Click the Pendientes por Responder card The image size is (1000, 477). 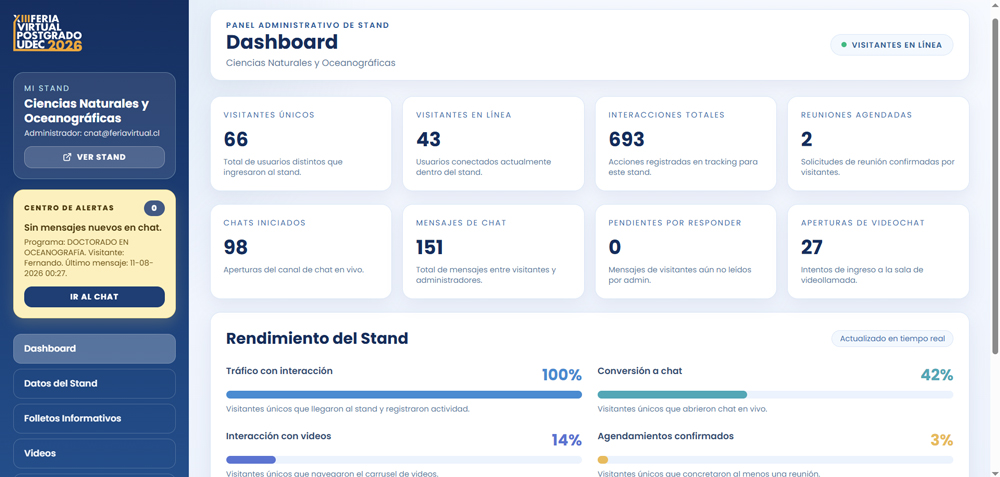coord(686,251)
